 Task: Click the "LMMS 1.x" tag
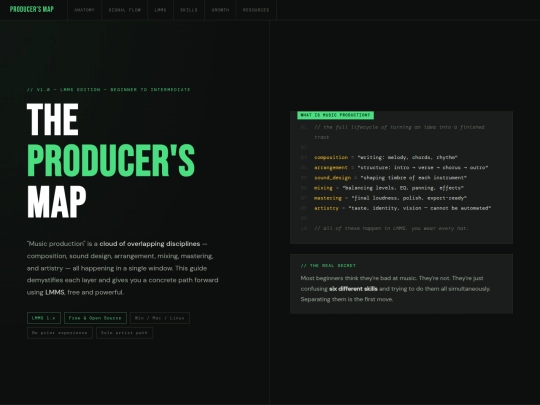pyautogui.click(x=44, y=318)
